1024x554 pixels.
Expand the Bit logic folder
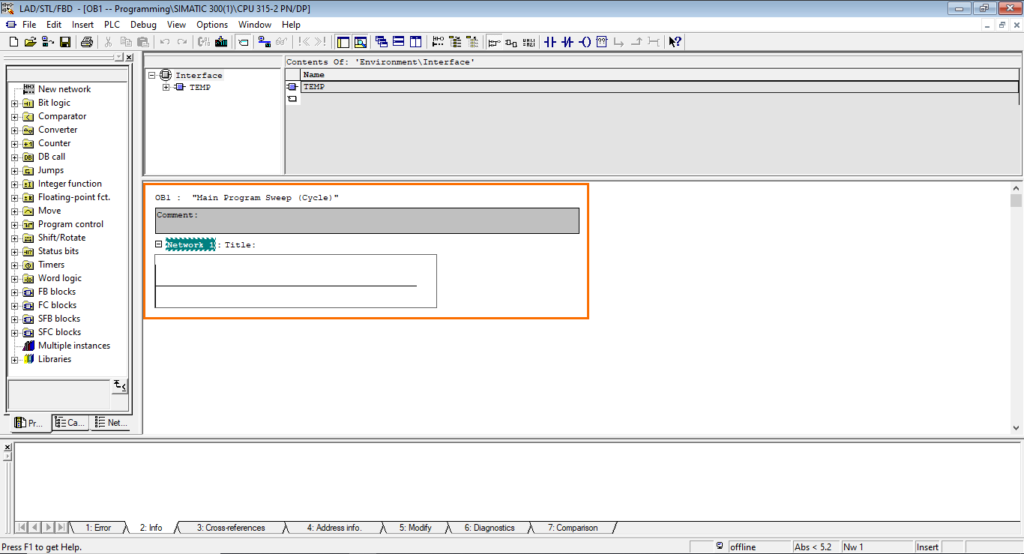click(14, 103)
